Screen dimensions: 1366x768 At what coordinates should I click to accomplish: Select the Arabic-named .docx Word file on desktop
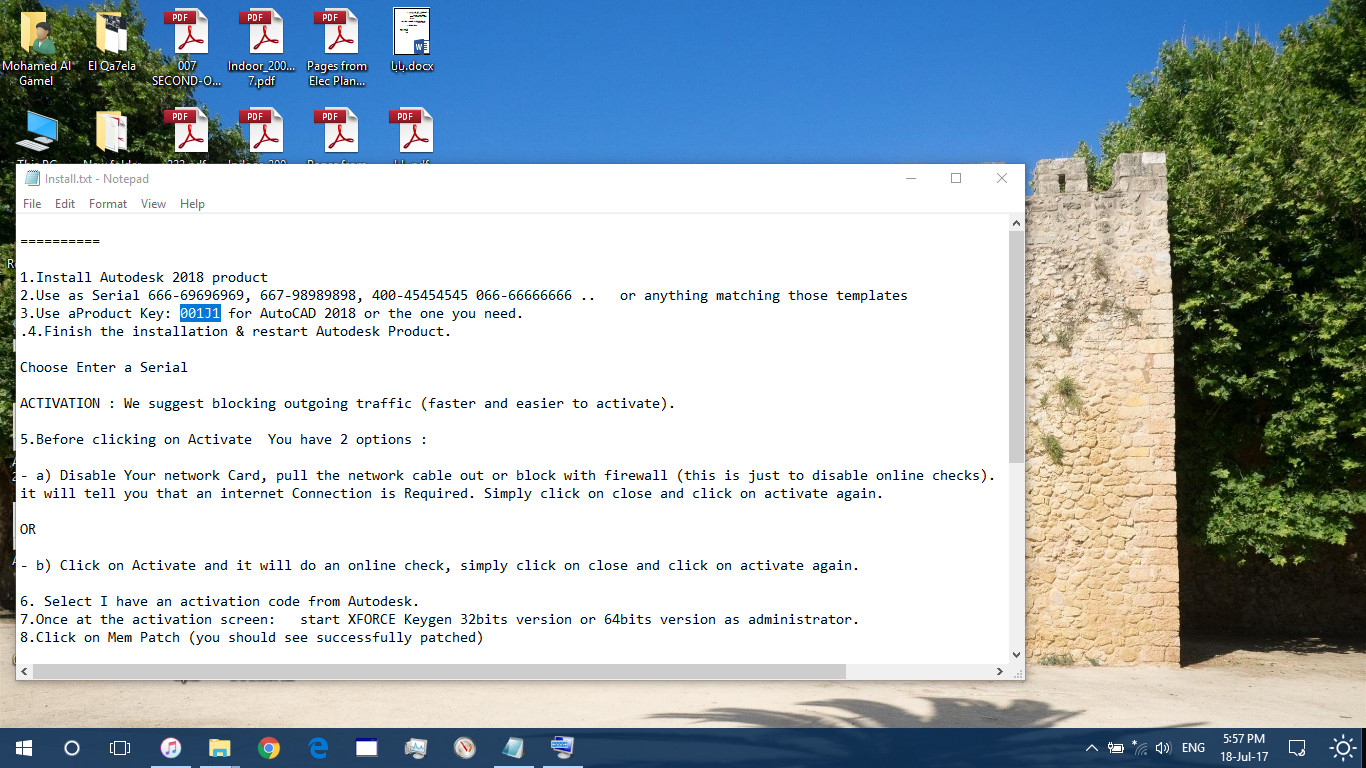tap(412, 43)
